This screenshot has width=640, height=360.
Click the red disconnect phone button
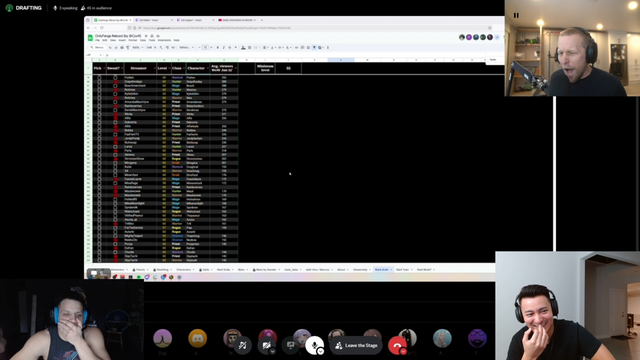pyautogui.click(x=397, y=345)
